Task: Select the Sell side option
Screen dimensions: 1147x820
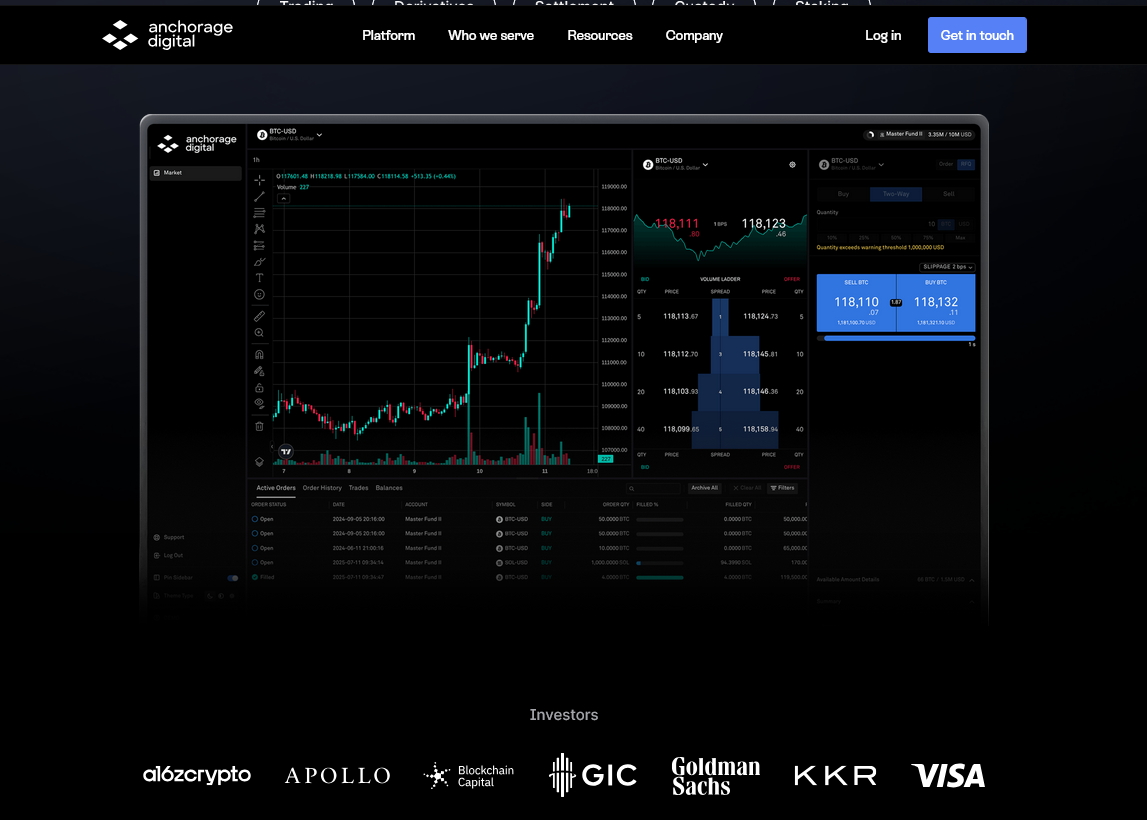Action: tap(949, 194)
